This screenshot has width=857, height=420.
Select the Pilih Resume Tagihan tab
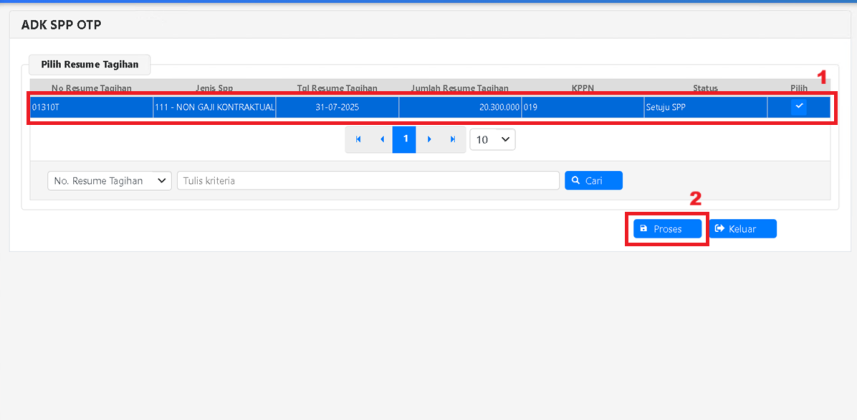[x=90, y=65]
